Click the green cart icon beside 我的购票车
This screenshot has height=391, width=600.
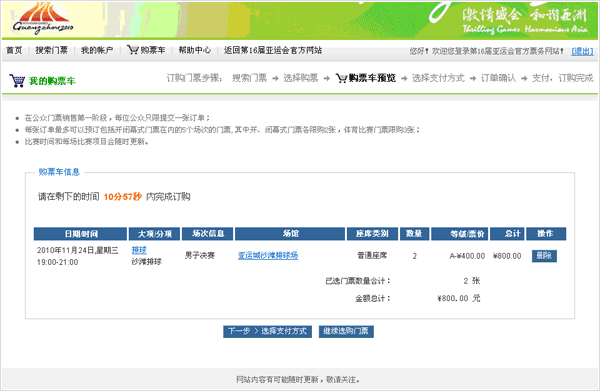point(17,81)
